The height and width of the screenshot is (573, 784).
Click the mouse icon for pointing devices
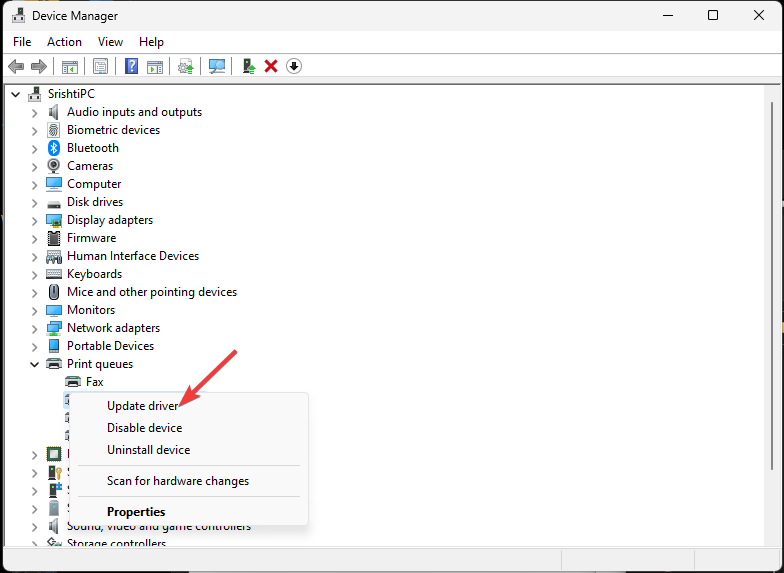[54, 292]
